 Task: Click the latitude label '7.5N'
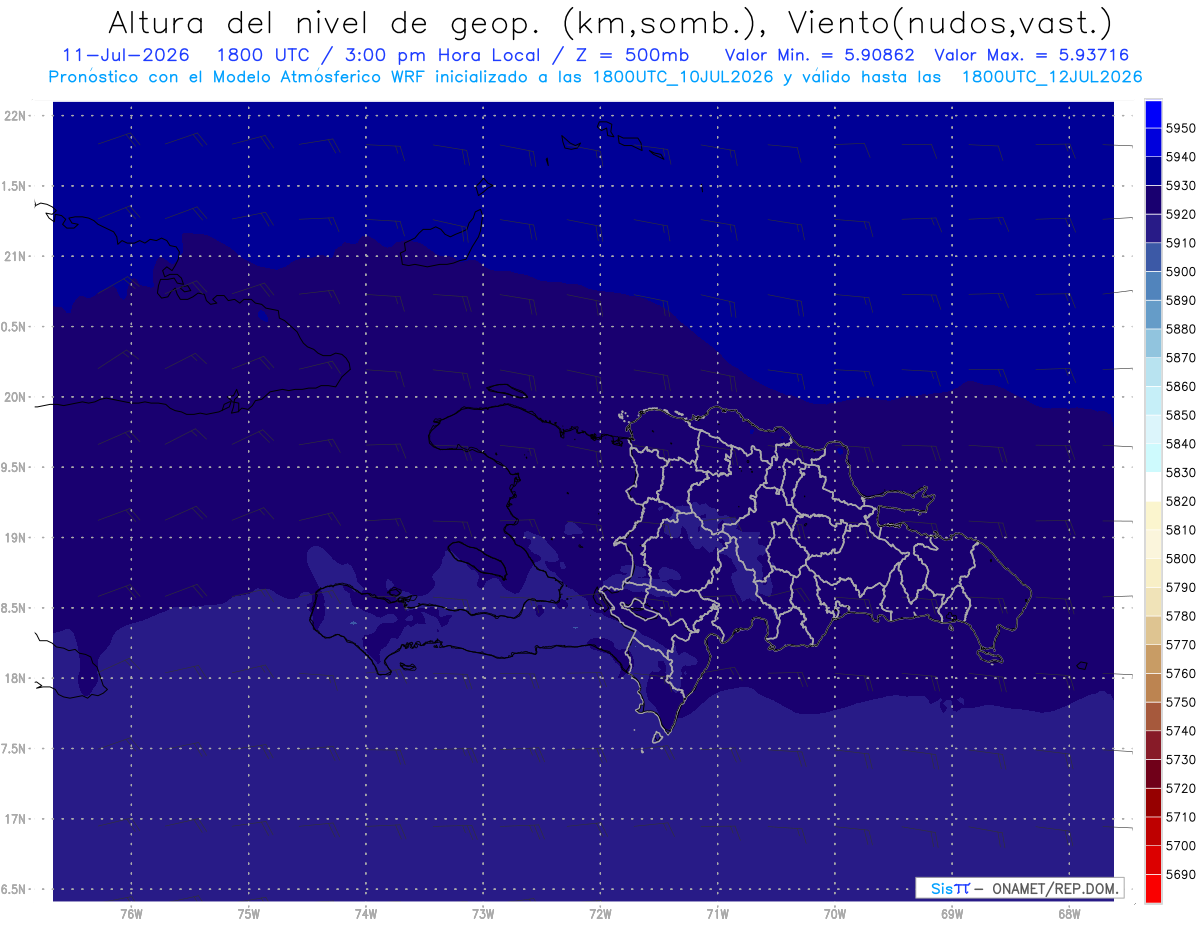14,749
